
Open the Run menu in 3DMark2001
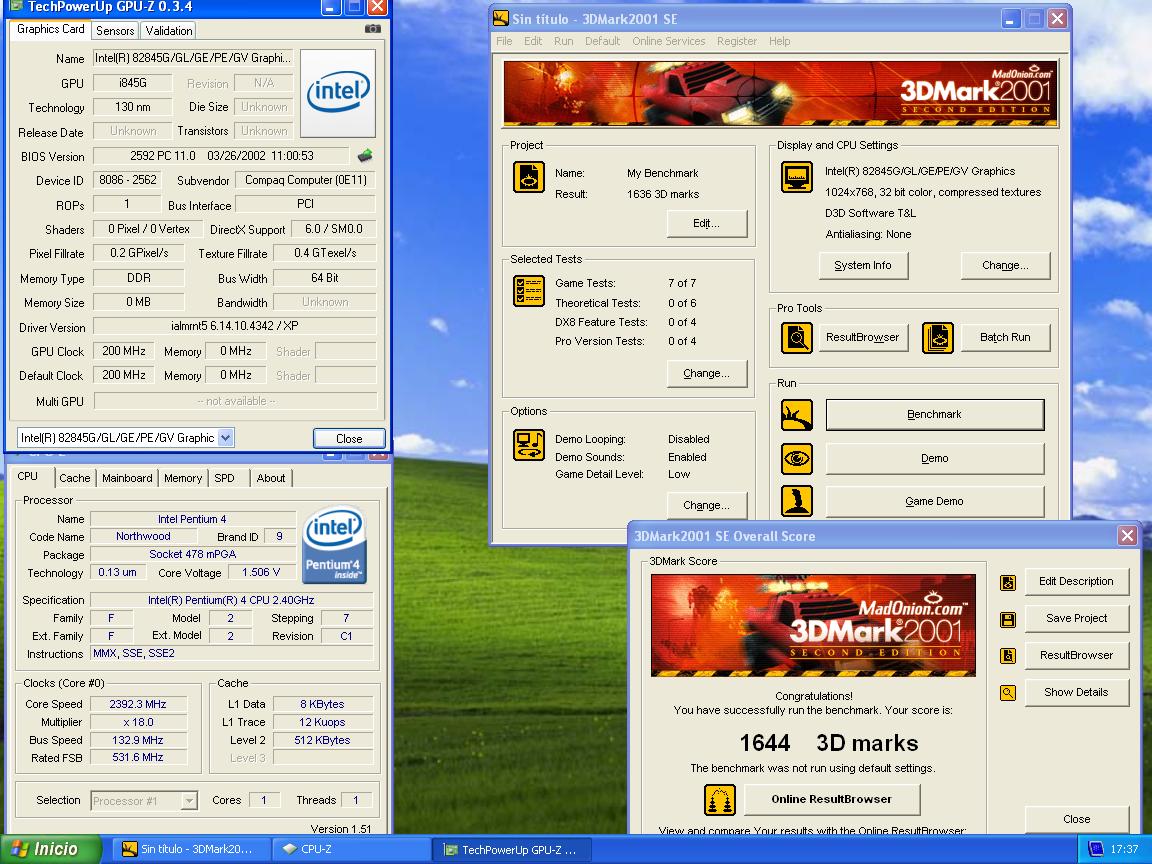point(564,41)
